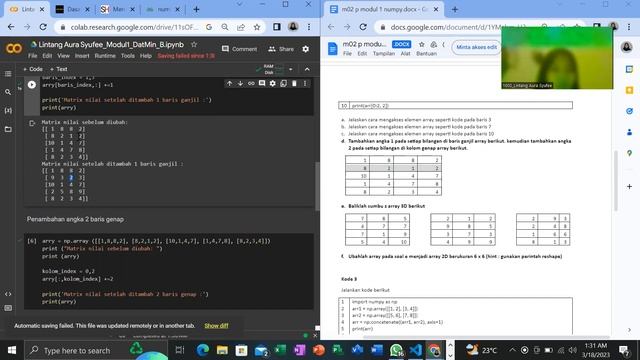The height and width of the screenshot is (360, 640).
Task: Add a text cell with + Text
Action: 59,69
